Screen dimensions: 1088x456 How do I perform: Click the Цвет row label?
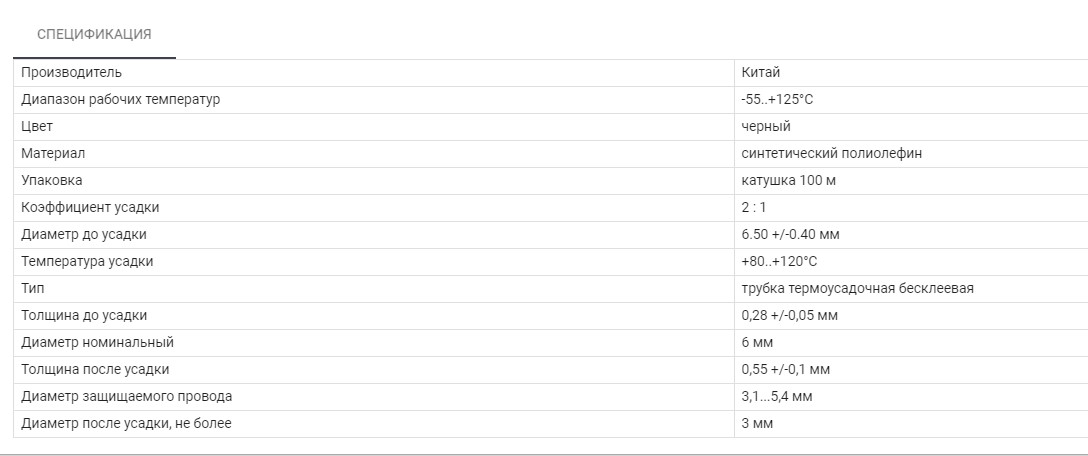pos(37,127)
